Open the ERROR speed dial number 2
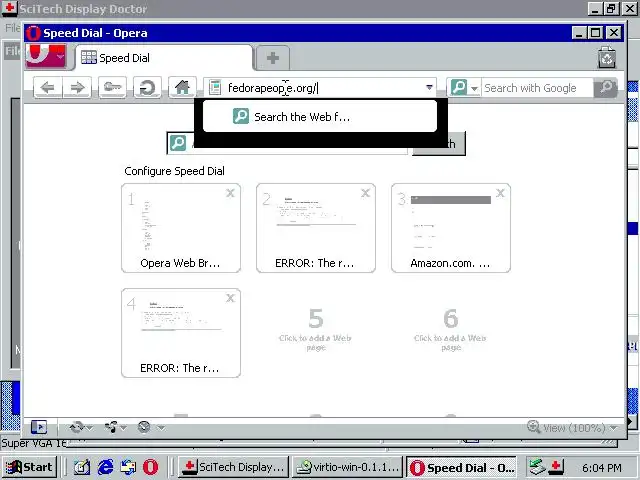The image size is (640, 480). tap(316, 228)
